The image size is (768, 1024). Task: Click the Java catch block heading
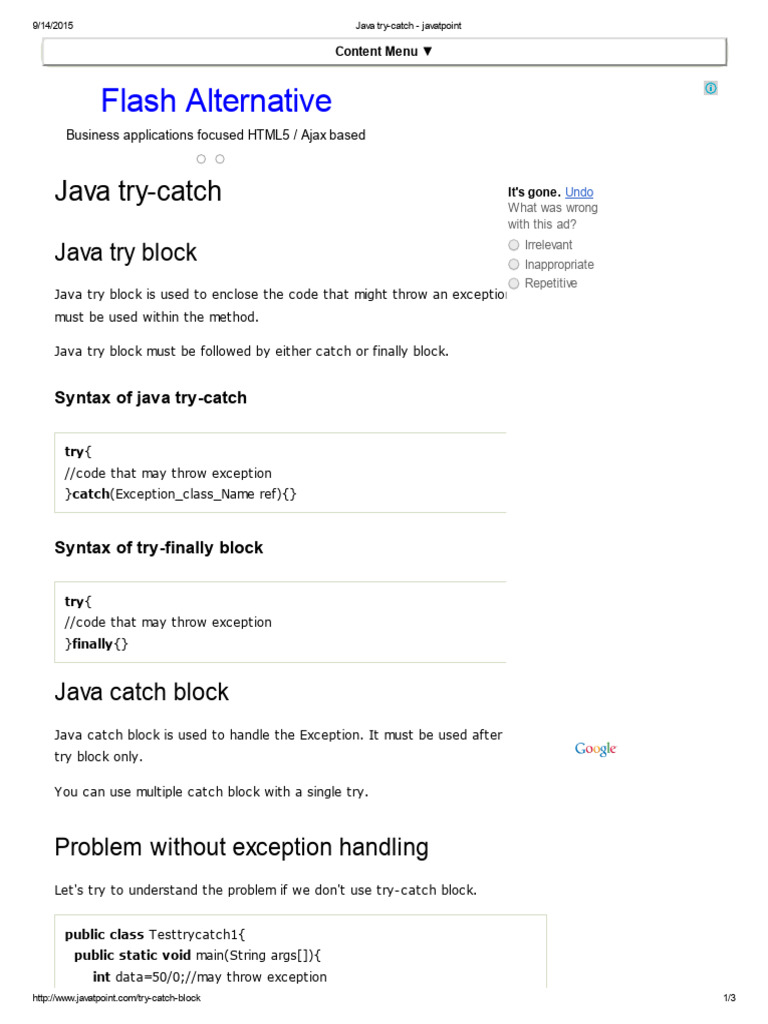point(142,692)
